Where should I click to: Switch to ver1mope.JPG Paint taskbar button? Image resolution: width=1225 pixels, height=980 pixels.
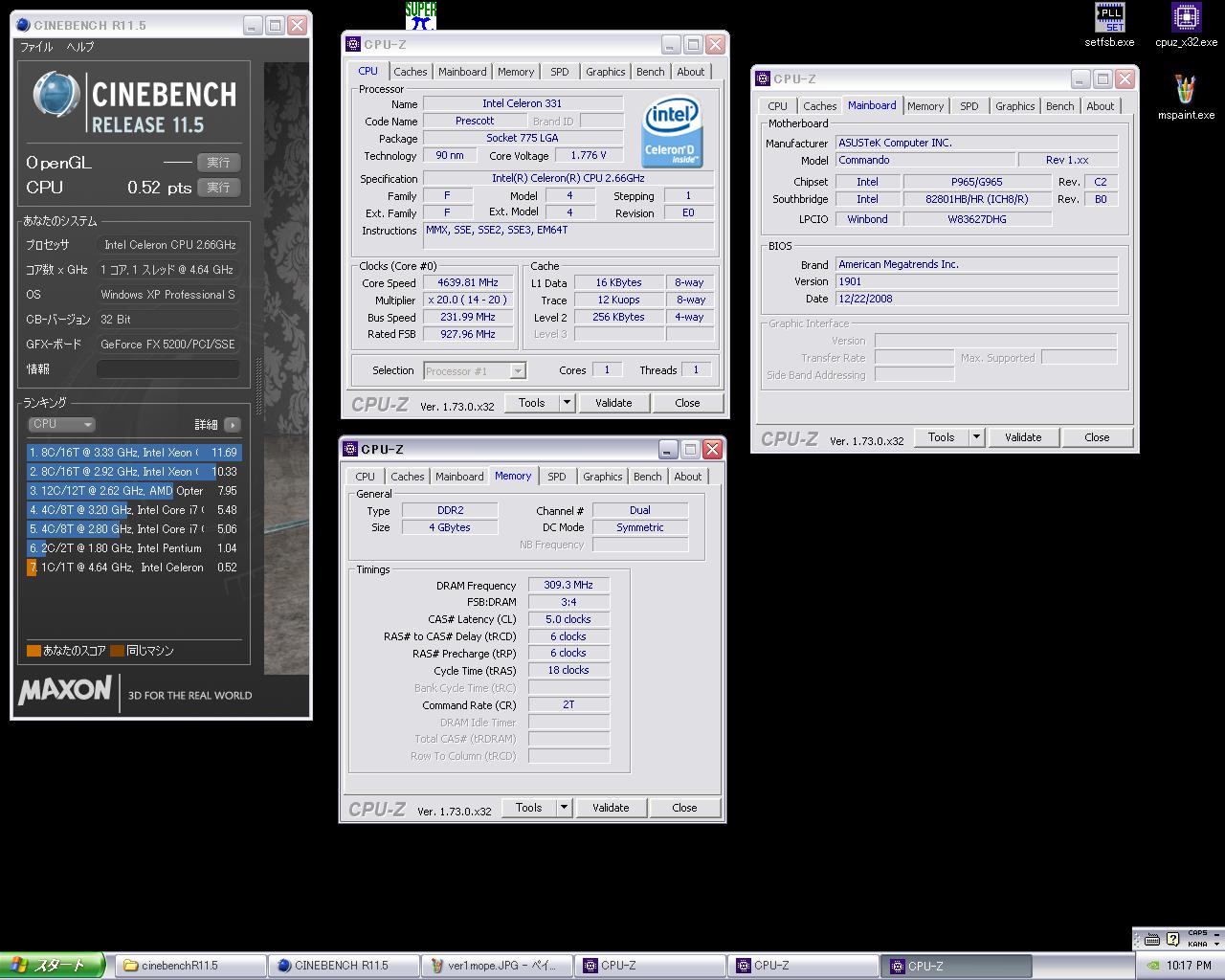pos(496,966)
